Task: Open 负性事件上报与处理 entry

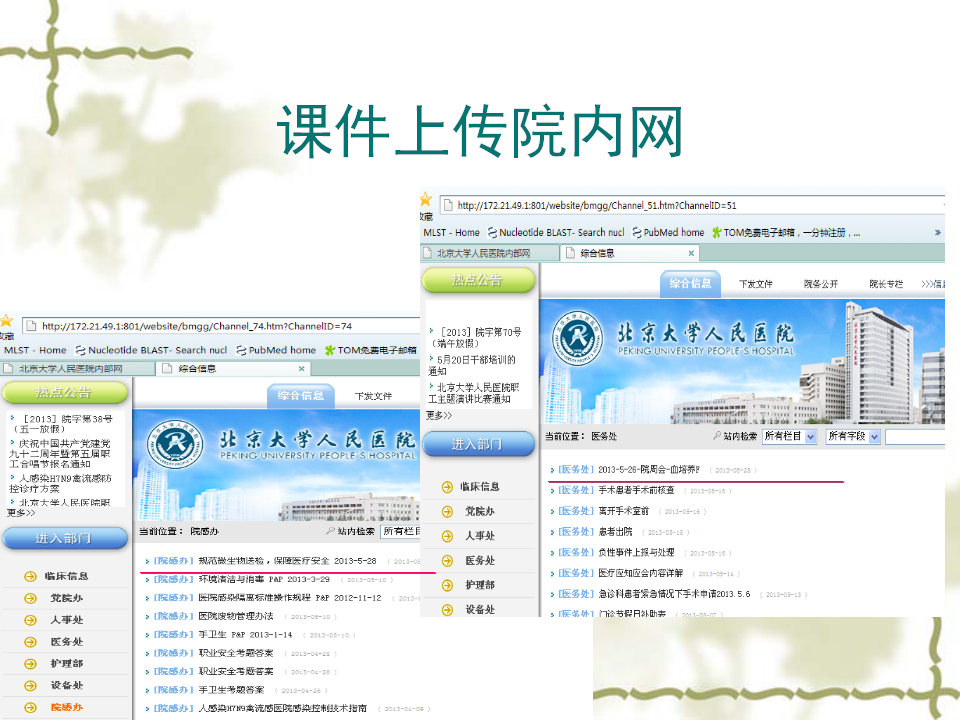Action: click(636, 553)
